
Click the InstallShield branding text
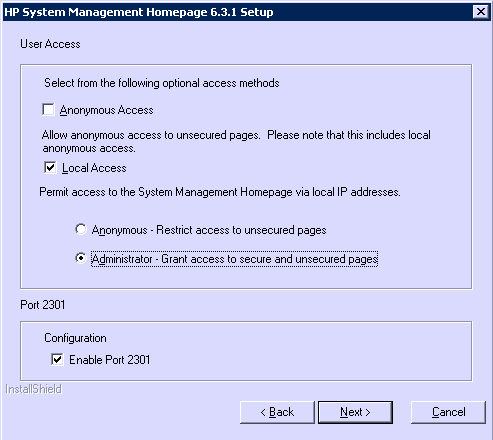tap(33, 389)
